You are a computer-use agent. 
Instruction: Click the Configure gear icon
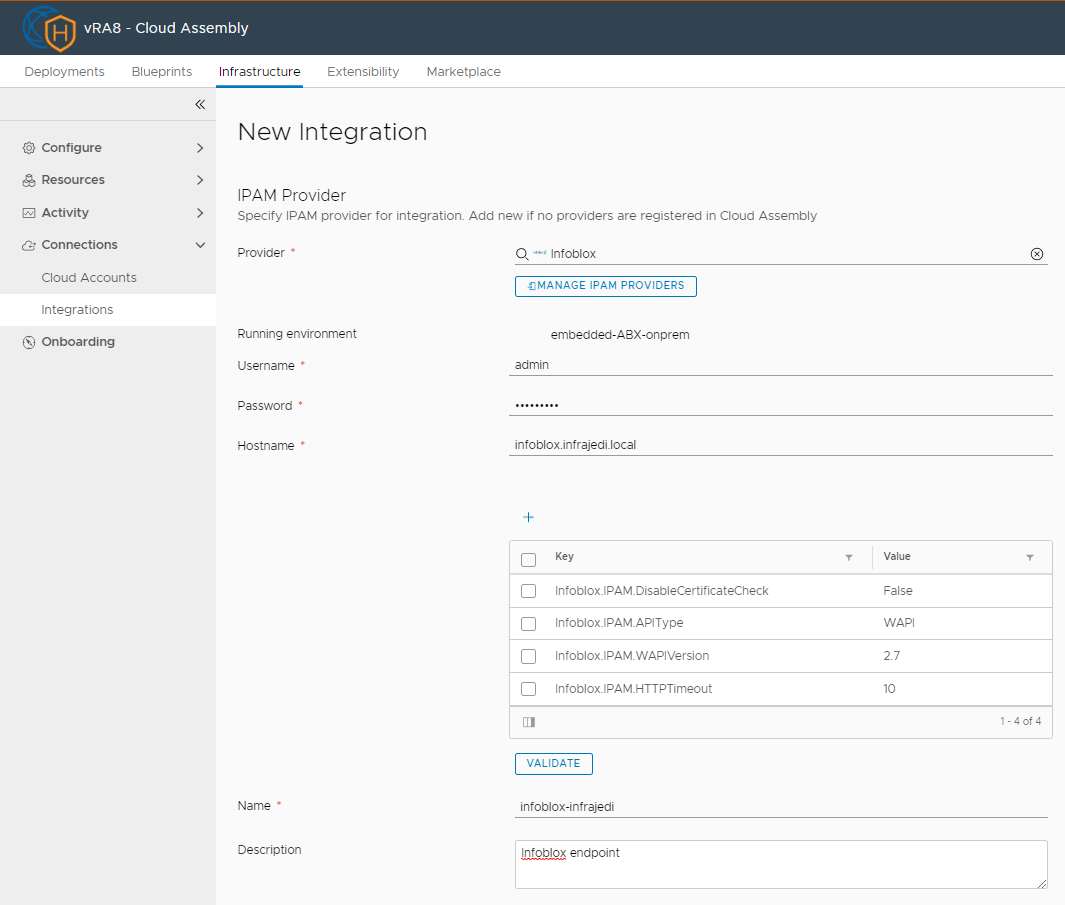click(29, 148)
